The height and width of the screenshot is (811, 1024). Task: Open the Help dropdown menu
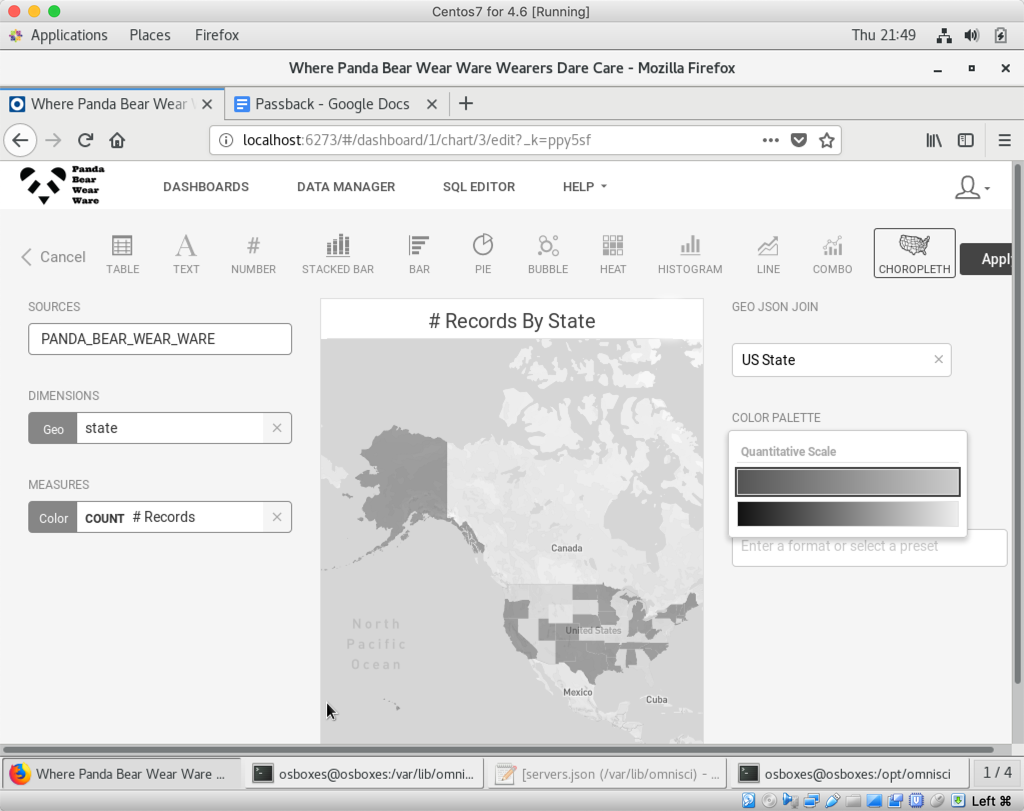point(585,187)
